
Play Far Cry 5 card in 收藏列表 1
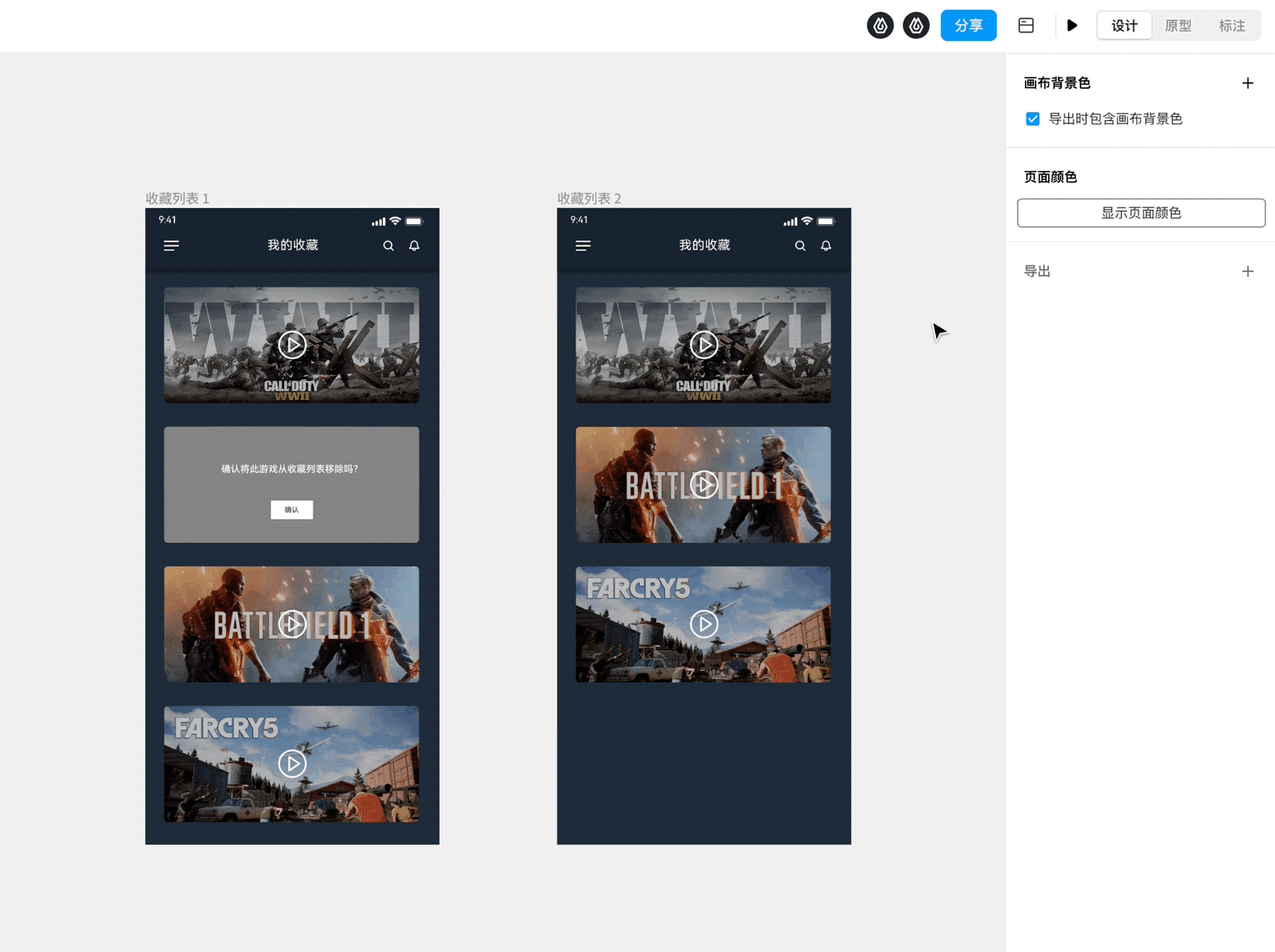[292, 763]
